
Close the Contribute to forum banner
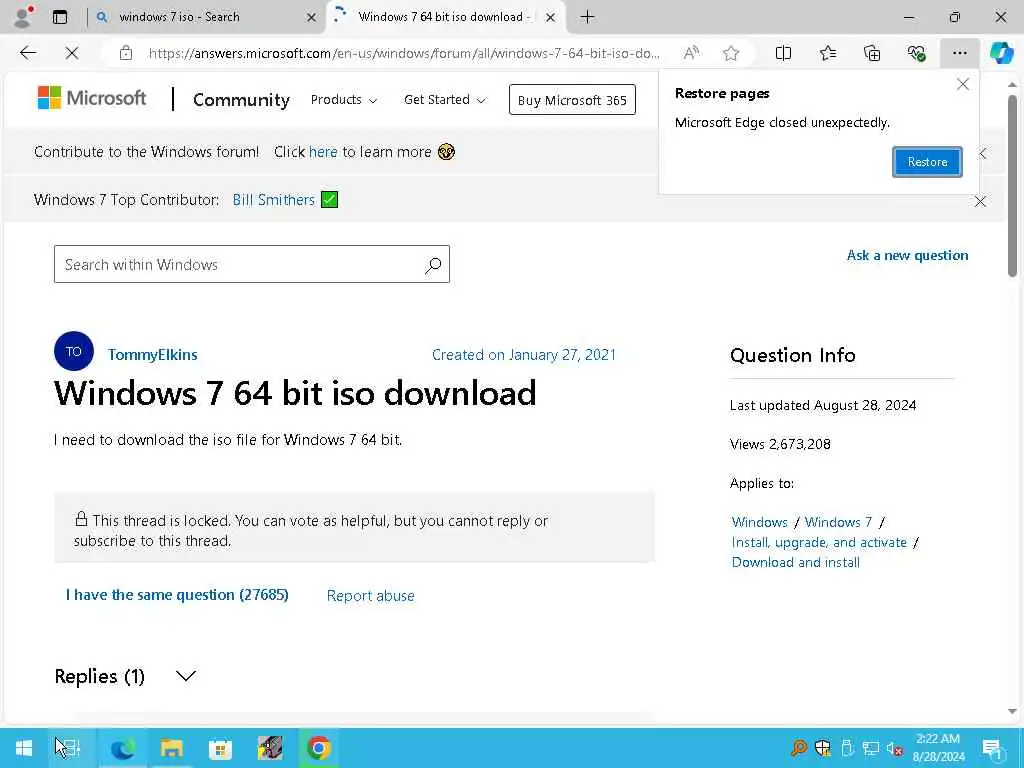pos(982,153)
